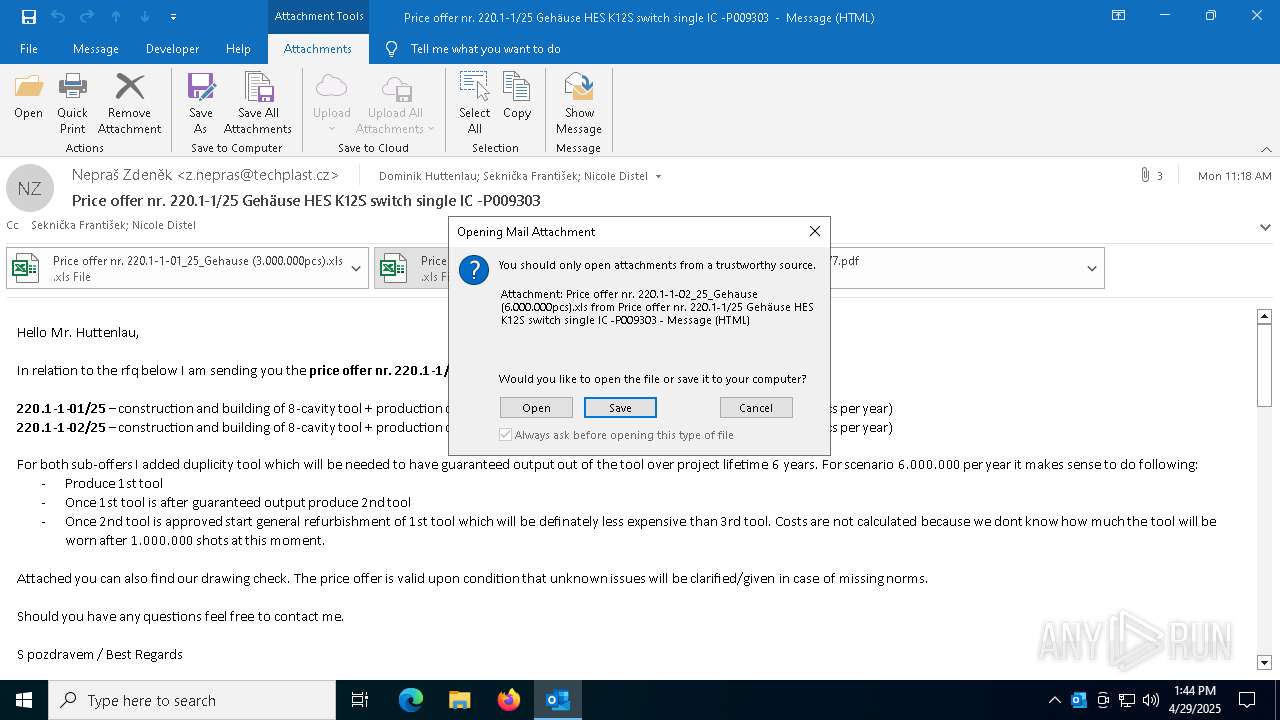Image resolution: width=1280 pixels, height=720 pixels.
Task: Click the Save icon in title bar
Action: [x=29, y=17]
